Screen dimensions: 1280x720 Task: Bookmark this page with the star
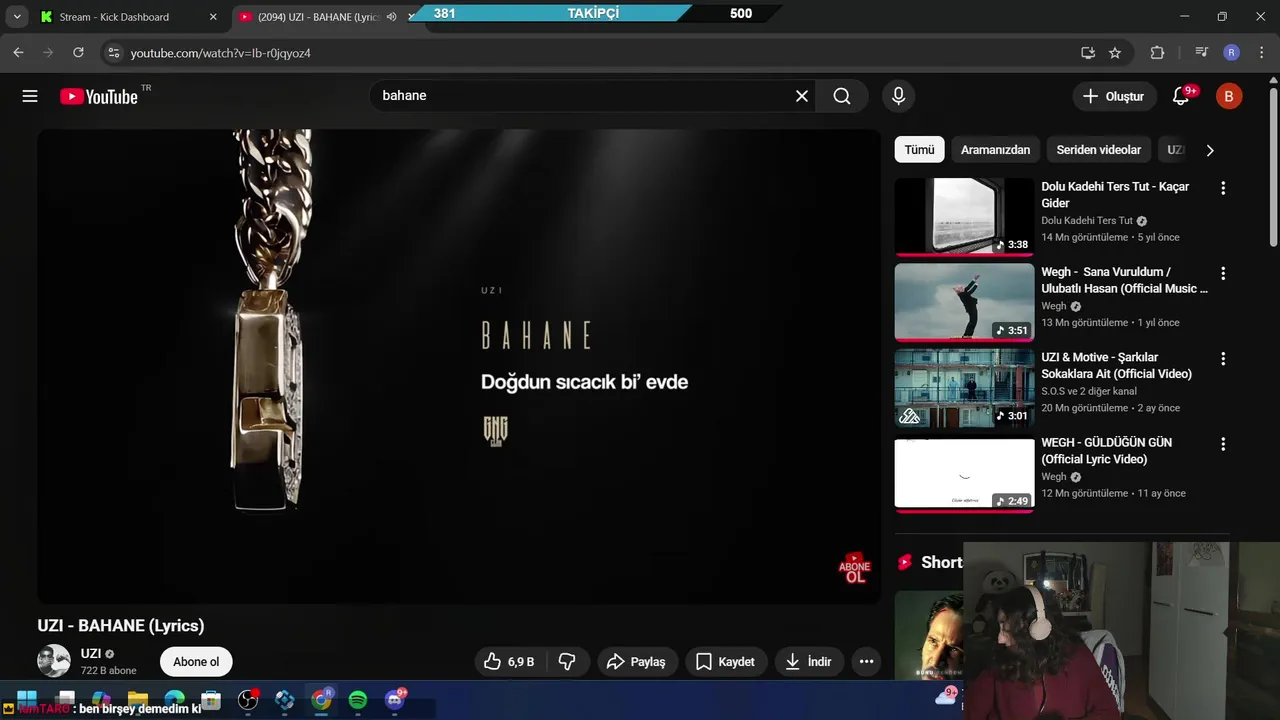tap(1115, 52)
